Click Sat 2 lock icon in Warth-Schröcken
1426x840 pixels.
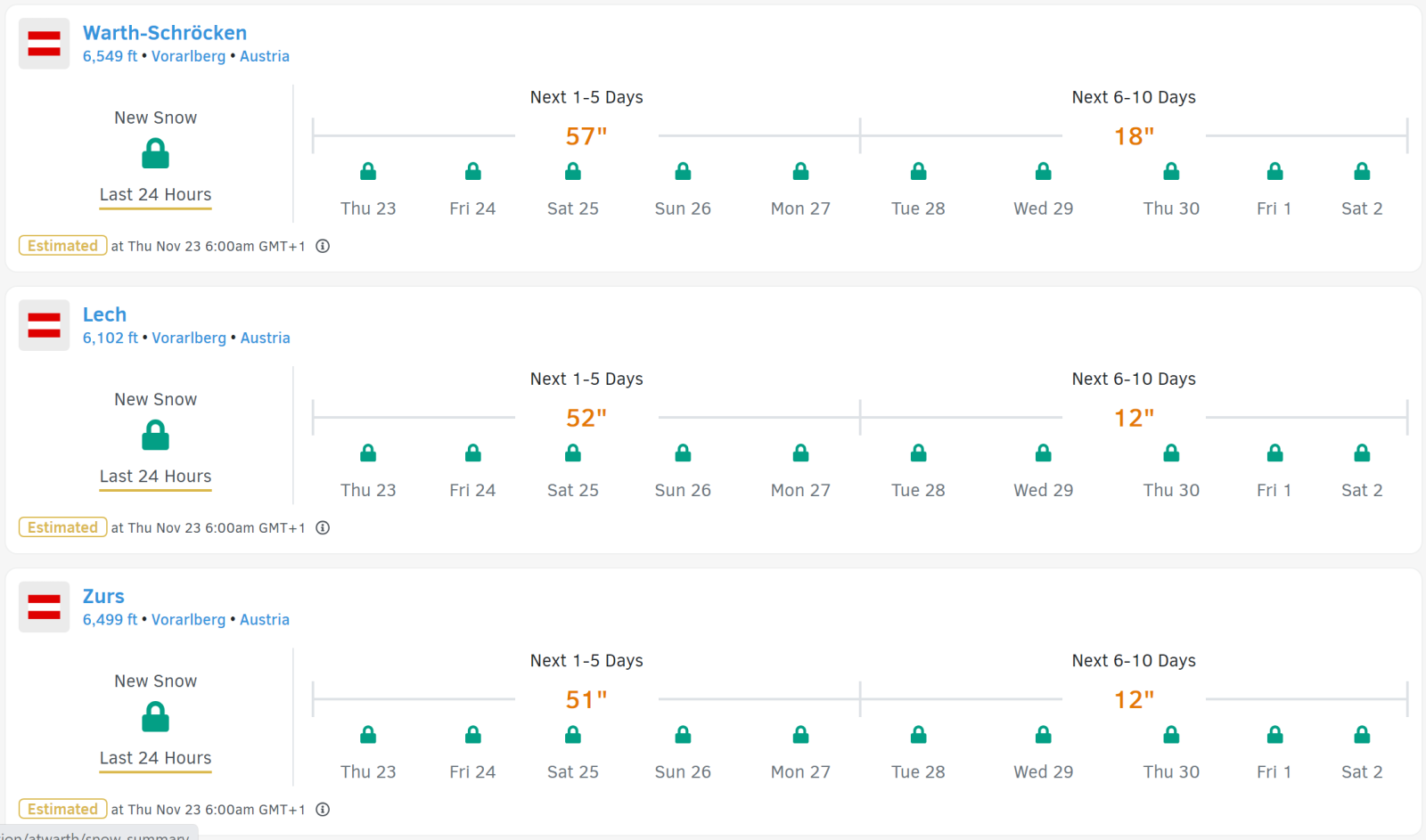coord(1362,171)
